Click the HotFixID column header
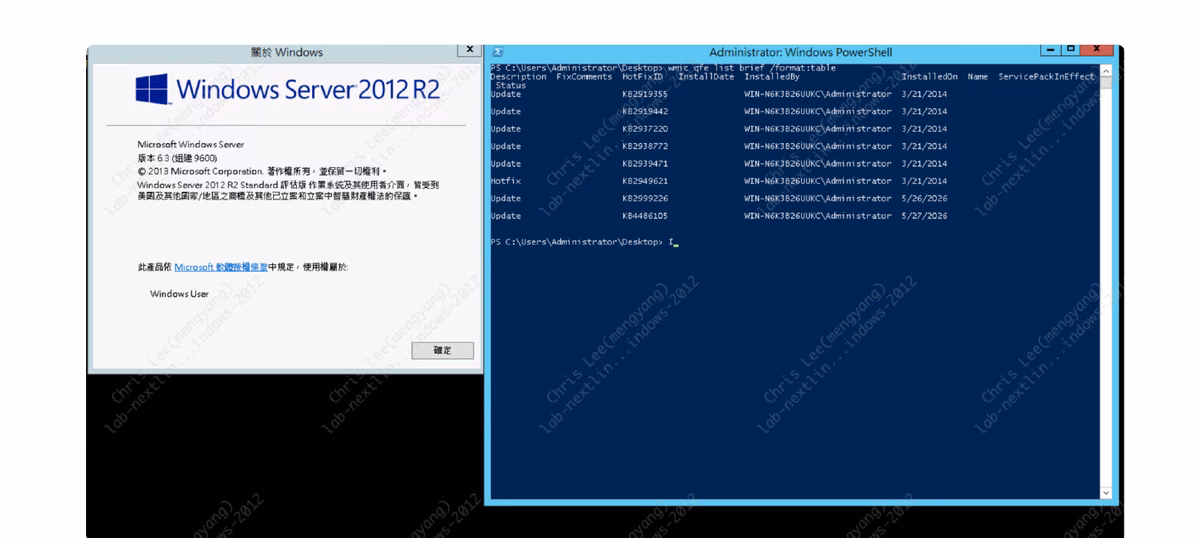Viewport: 1200px width, 538px height. [645, 77]
